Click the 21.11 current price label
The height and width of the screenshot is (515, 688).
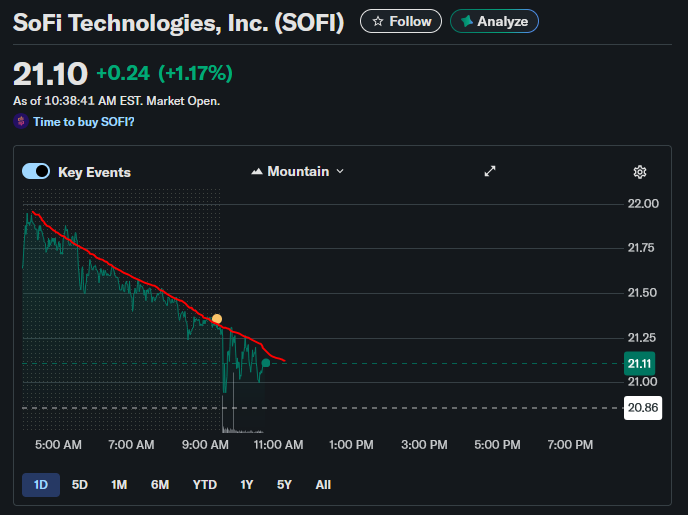pos(639,363)
